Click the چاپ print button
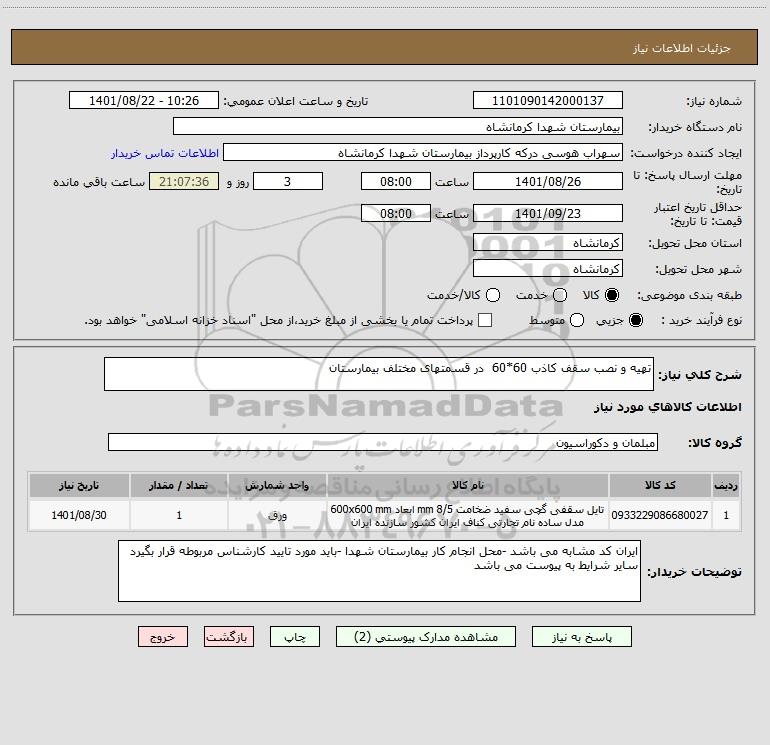 [295, 637]
